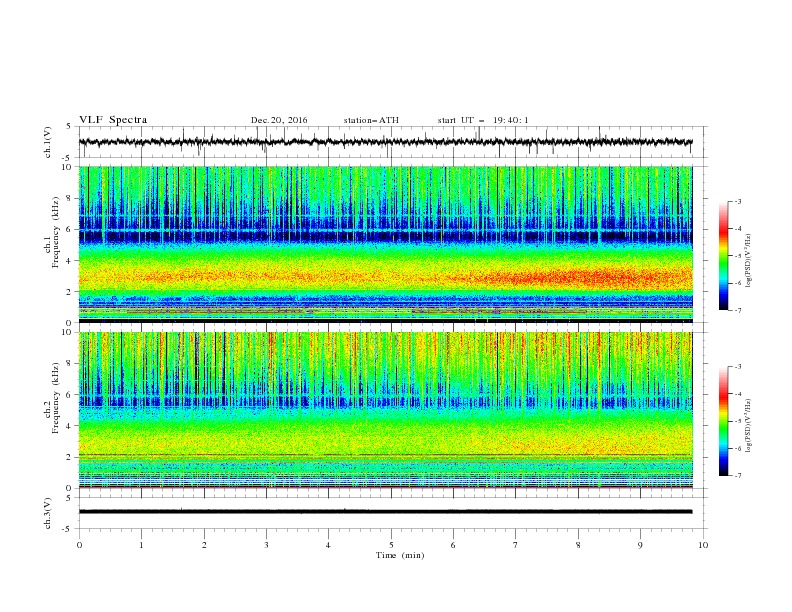Click time axis tick label "9"
The height and width of the screenshot is (612, 792).
[640, 545]
